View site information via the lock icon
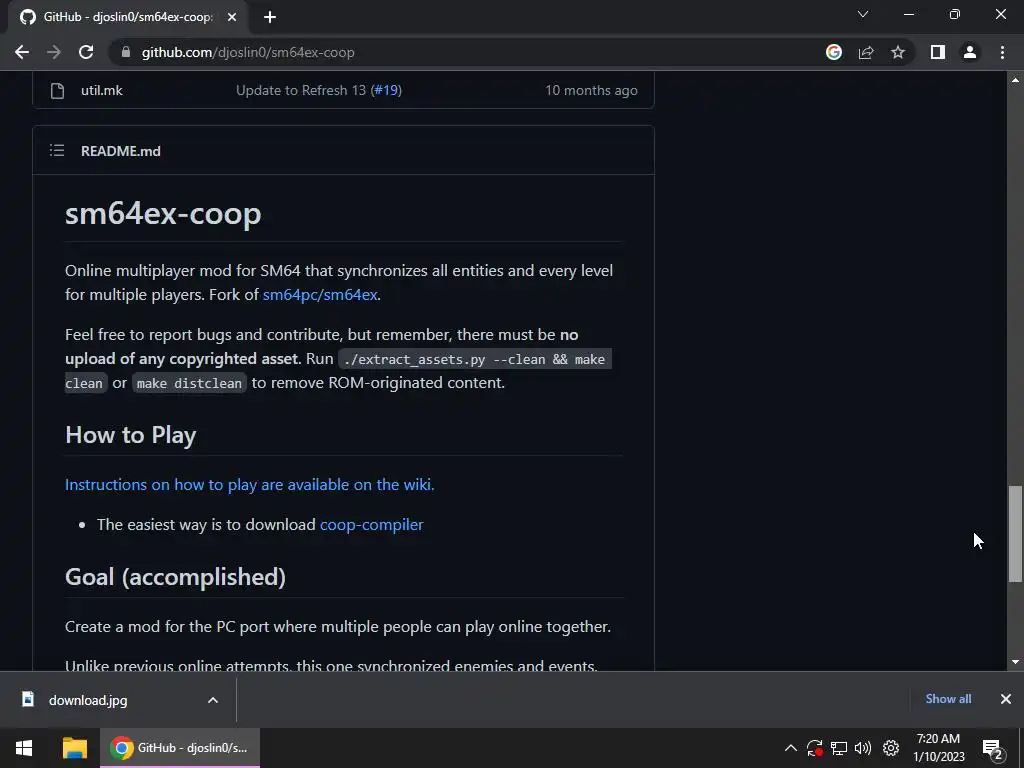Viewport: 1024px width, 768px height. 126,52
